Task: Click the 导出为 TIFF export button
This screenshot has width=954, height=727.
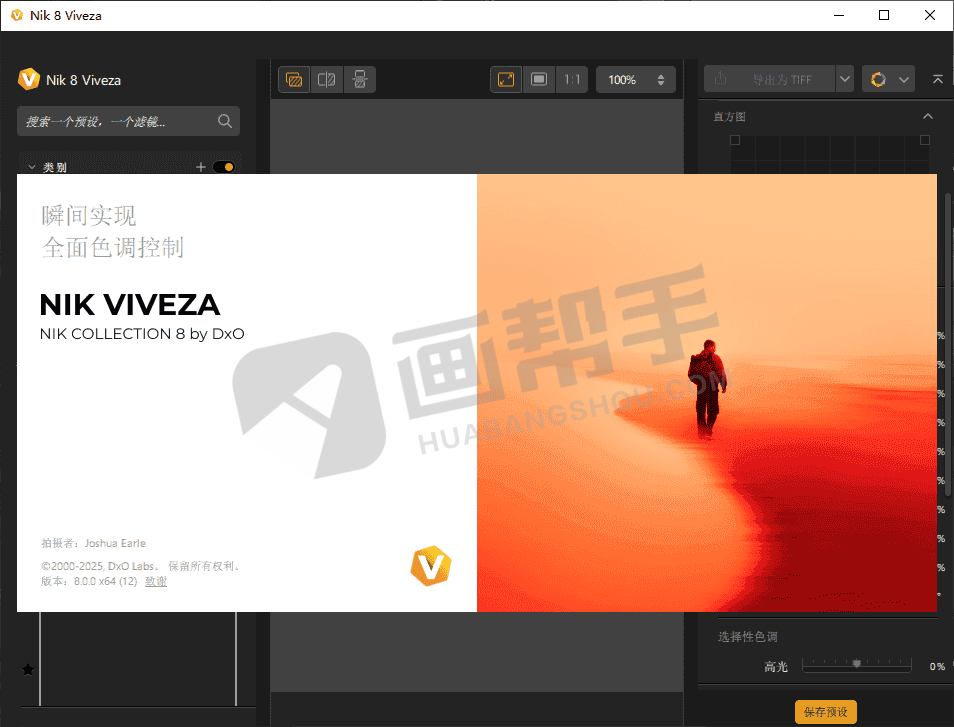Action: (x=770, y=80)
